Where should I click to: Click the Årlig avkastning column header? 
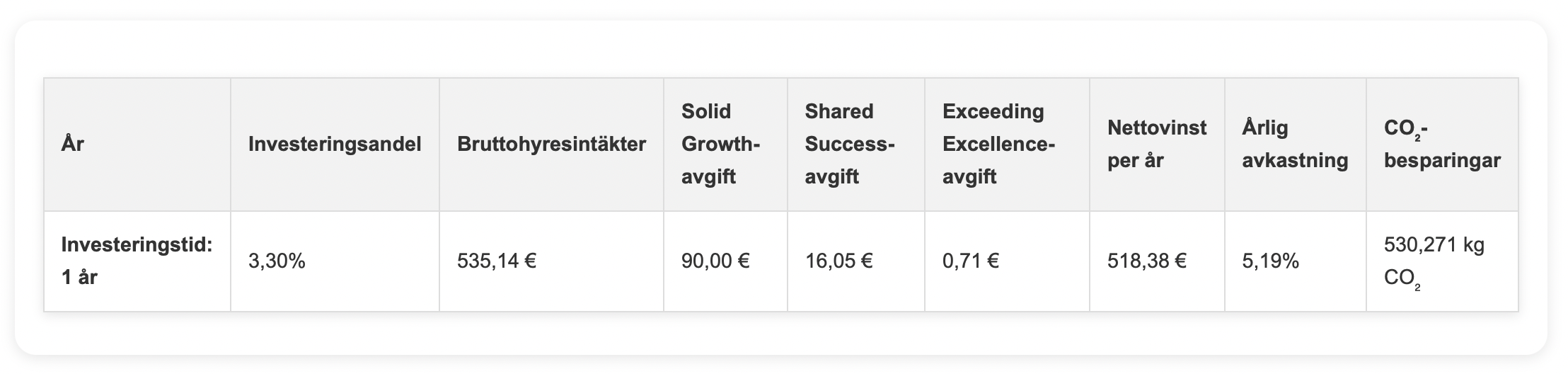pos(1295,144)
